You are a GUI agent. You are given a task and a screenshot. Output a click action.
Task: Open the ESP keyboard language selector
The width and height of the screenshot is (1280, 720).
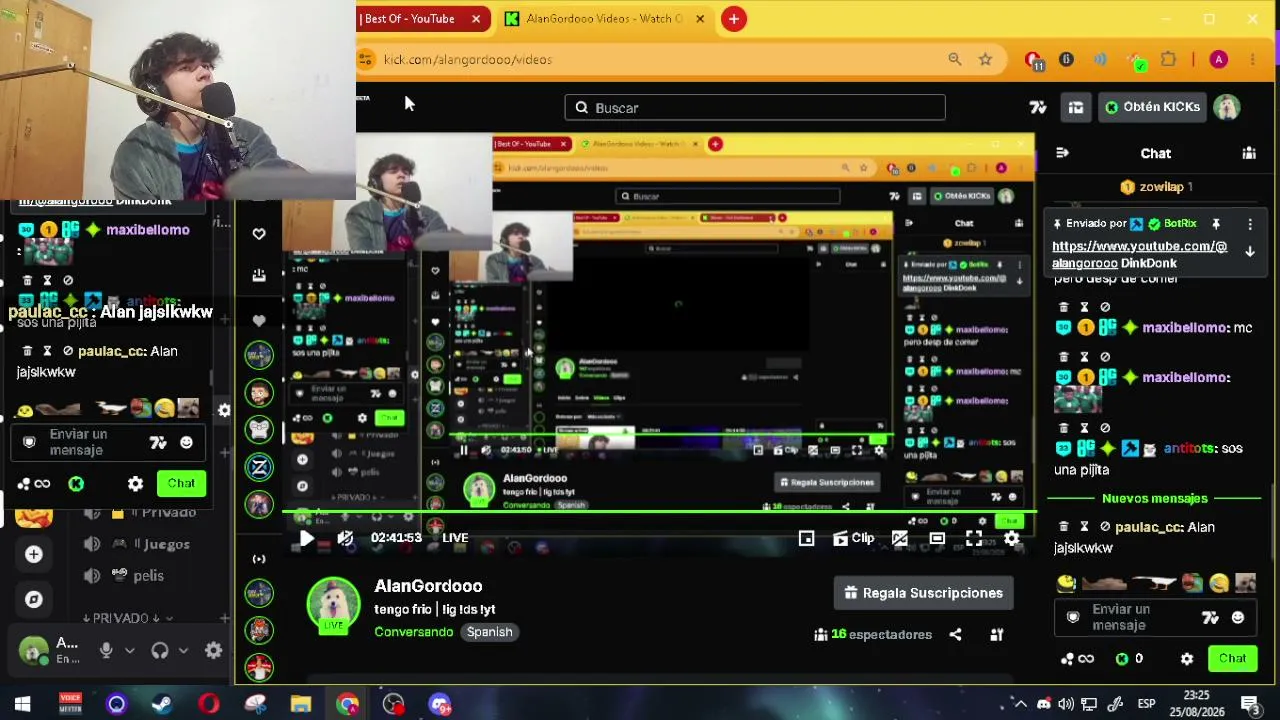coord(1146,703)
